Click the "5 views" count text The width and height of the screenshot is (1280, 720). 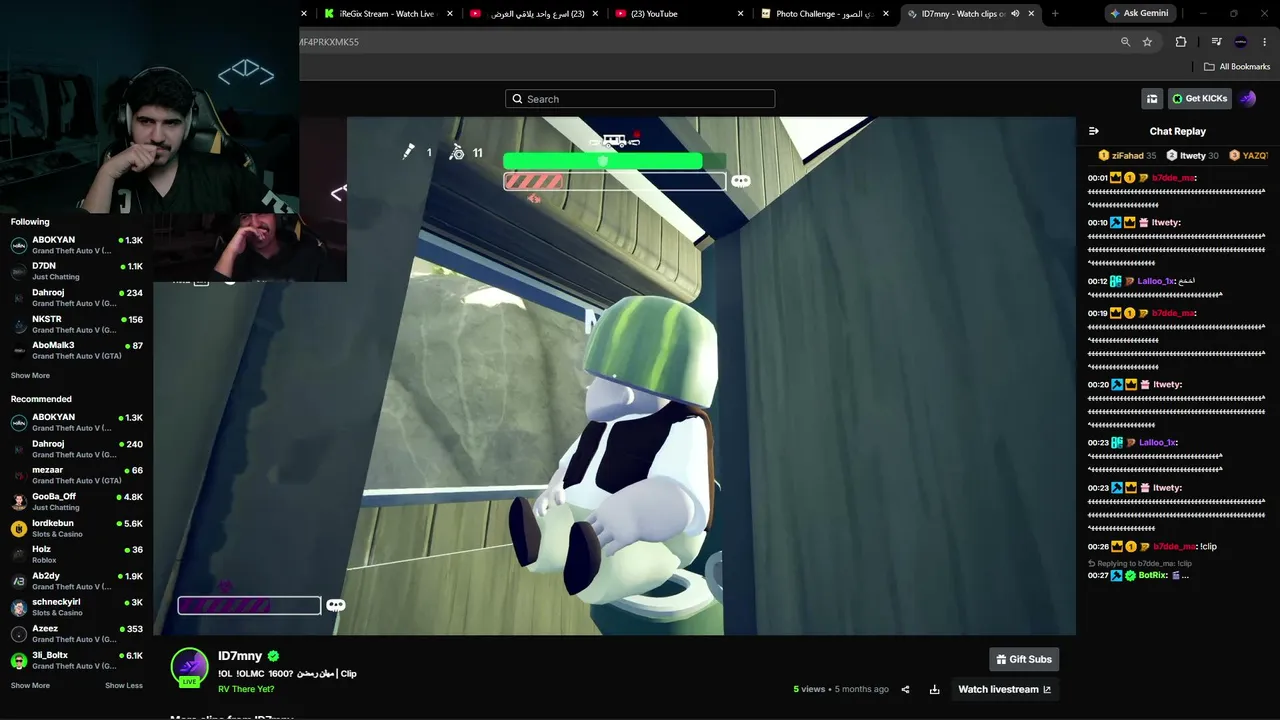[x=809, y=689]
